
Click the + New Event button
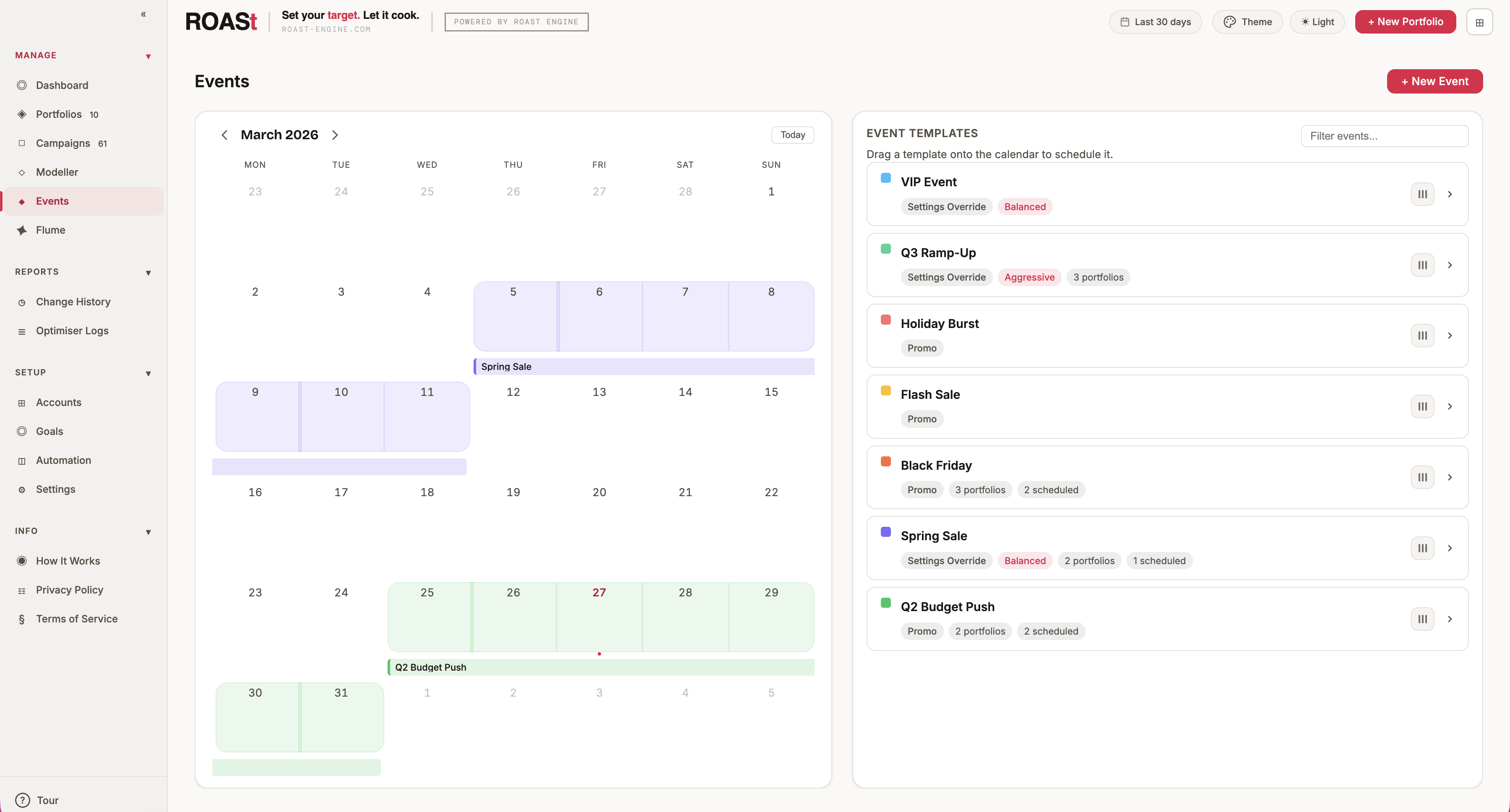tap(1434, 81)
